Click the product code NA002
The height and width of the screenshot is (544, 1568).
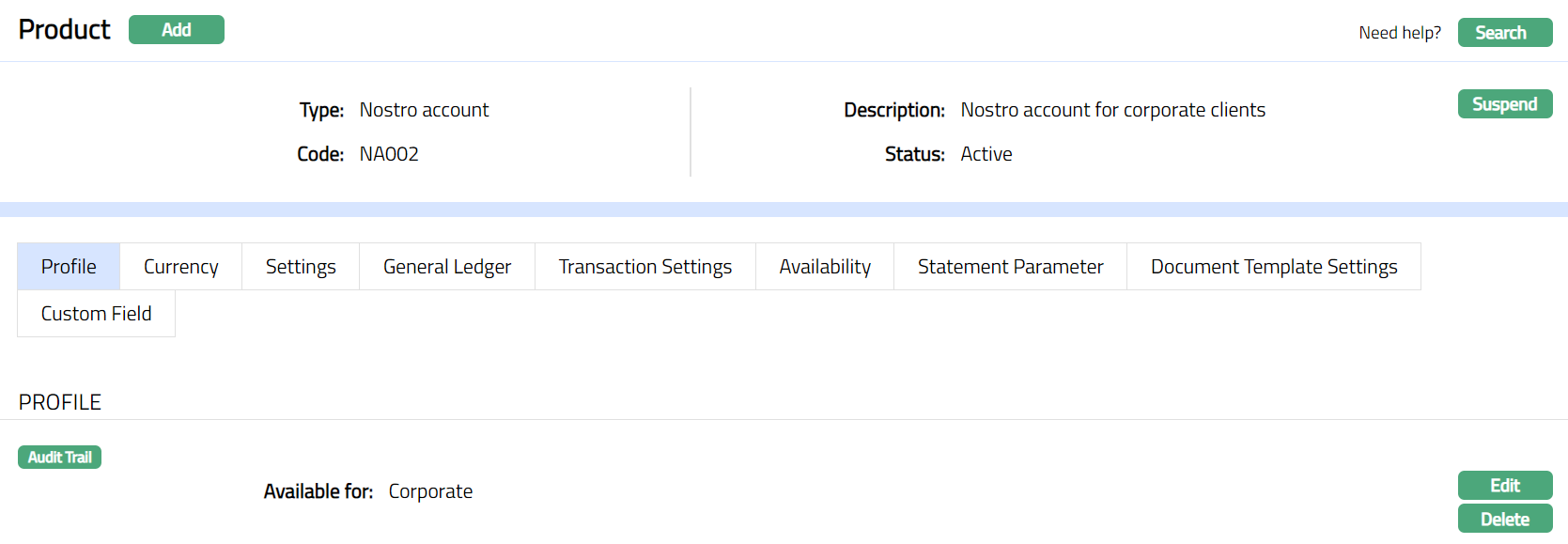pyautogui.click(x=389, y=154)
